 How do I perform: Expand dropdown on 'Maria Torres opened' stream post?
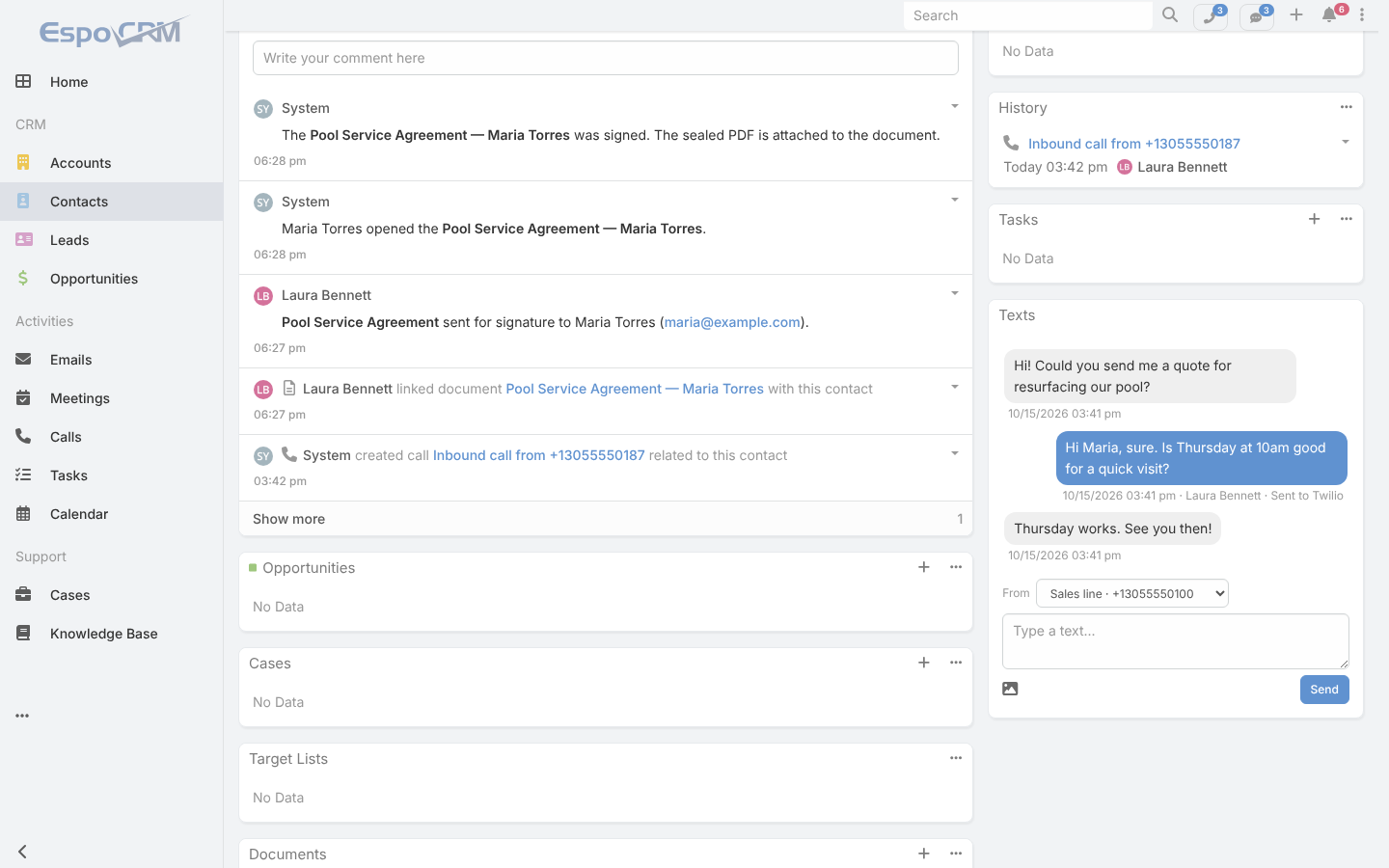click(955, 200)
